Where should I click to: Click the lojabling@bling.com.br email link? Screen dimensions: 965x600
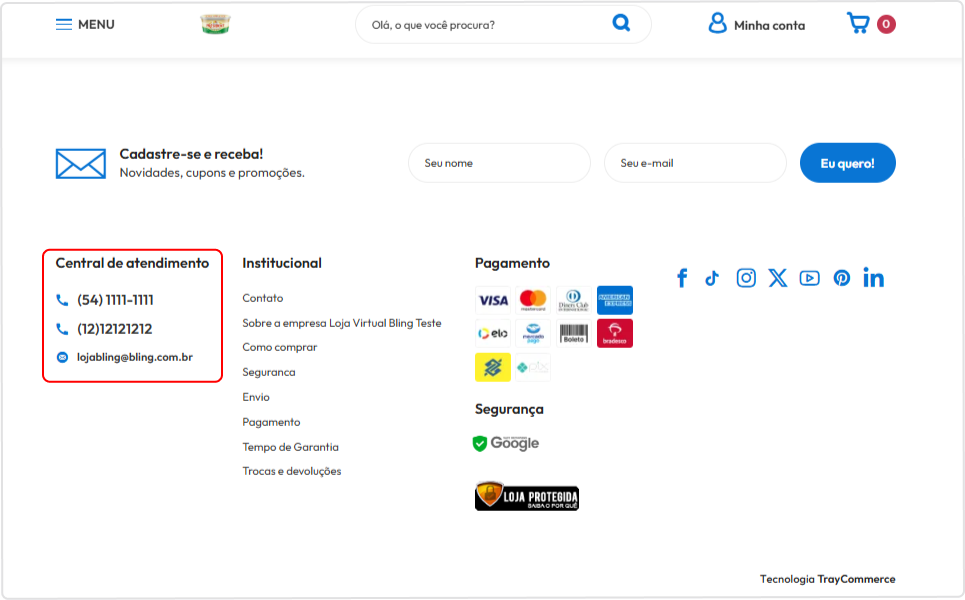click(135, 357)
